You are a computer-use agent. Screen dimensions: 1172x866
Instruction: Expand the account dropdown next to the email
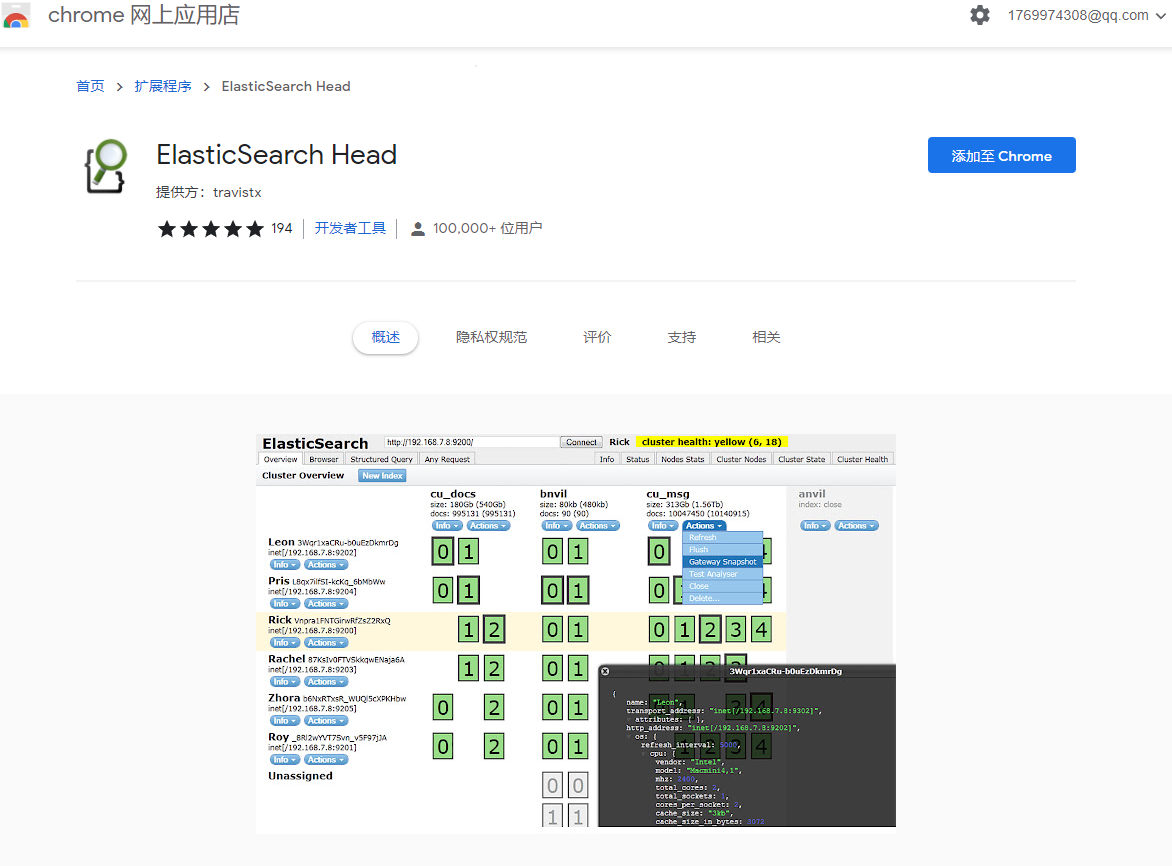tap(1161, 16)
